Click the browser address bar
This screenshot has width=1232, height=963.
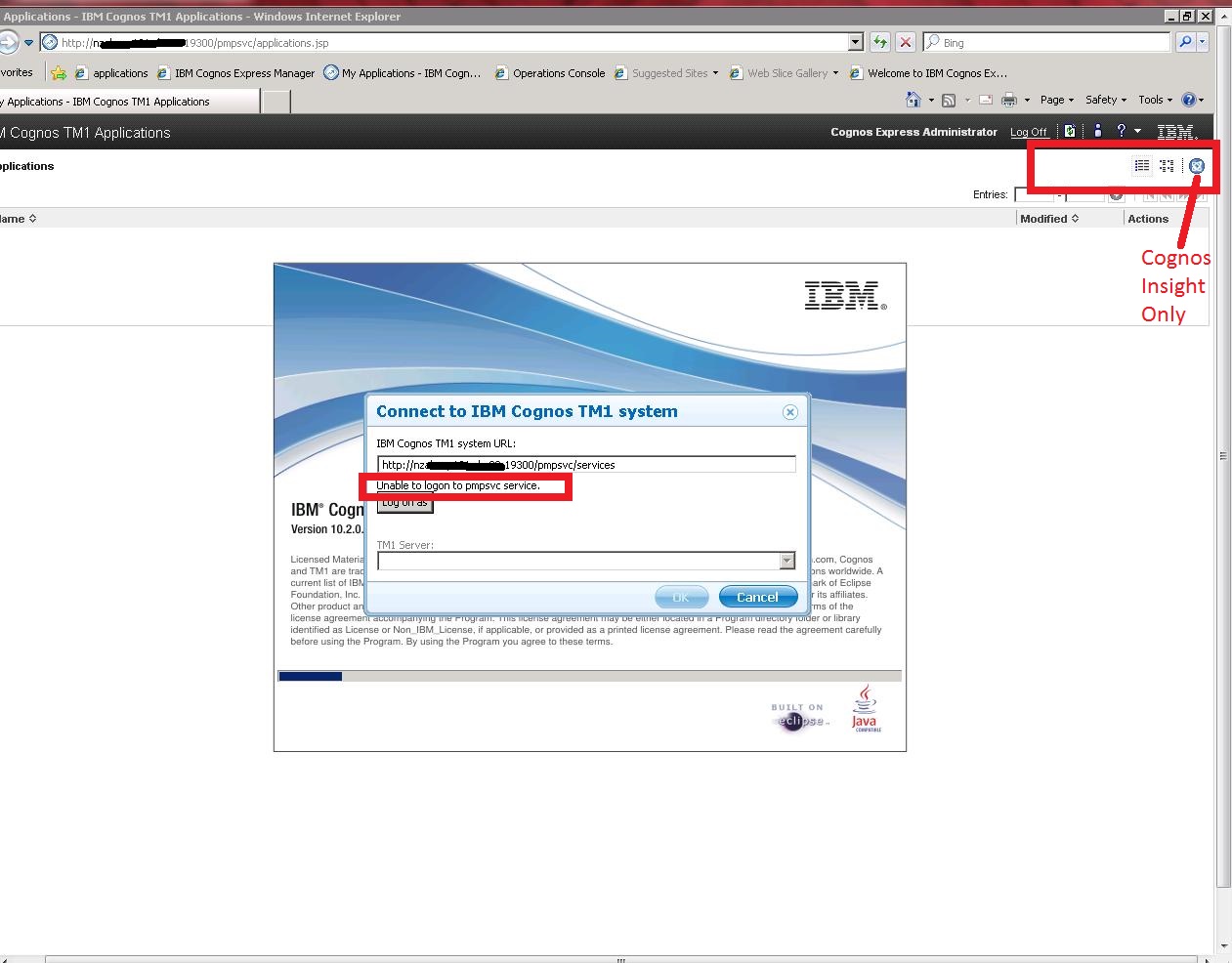[445, 42]
